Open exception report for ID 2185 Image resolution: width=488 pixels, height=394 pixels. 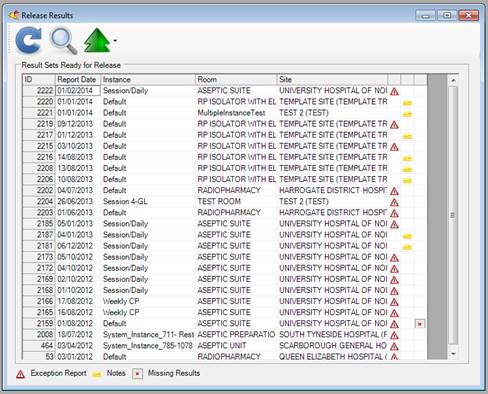(394, 224)
